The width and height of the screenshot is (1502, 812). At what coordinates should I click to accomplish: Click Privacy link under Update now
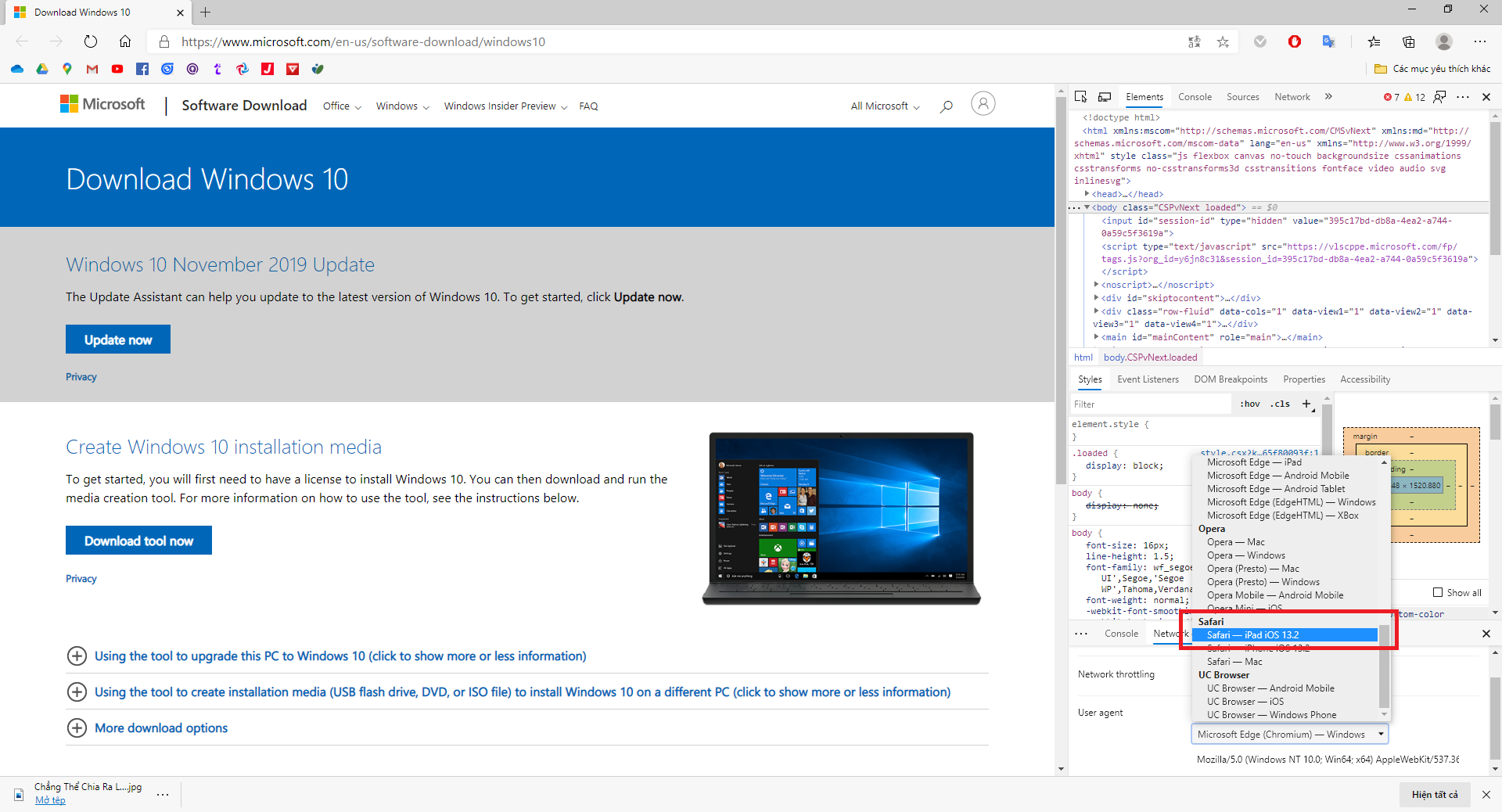click(81, 377)
